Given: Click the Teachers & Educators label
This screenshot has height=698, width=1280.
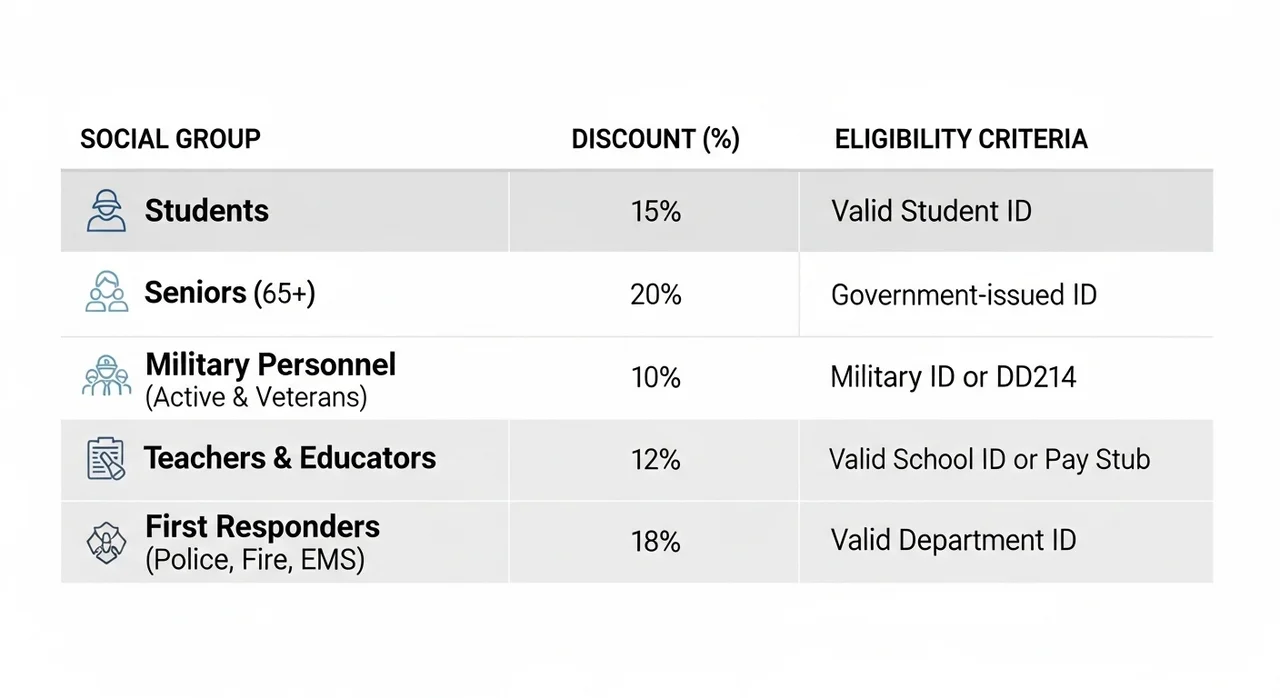Looking at the screenshot, I should tap(290, 458).
